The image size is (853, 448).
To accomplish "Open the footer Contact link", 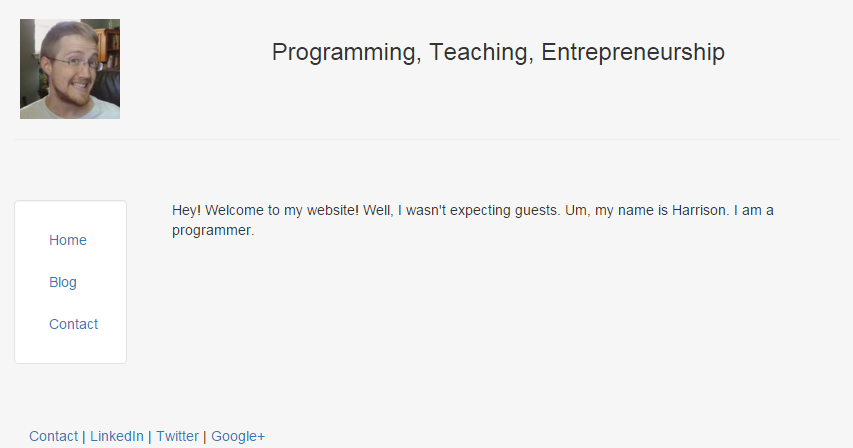I will 53,436.
